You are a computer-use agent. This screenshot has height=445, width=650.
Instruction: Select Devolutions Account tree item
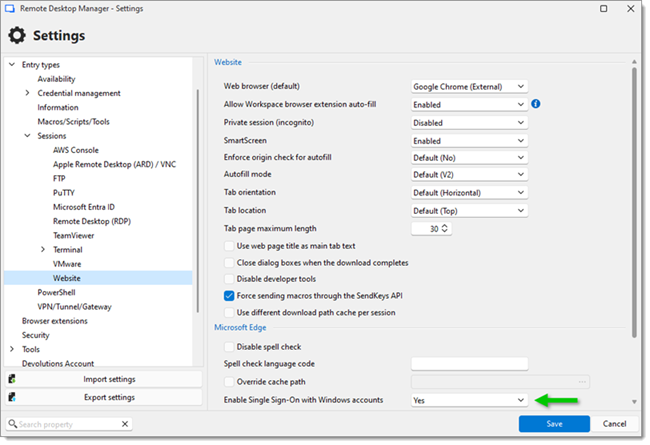coord(58,363)
